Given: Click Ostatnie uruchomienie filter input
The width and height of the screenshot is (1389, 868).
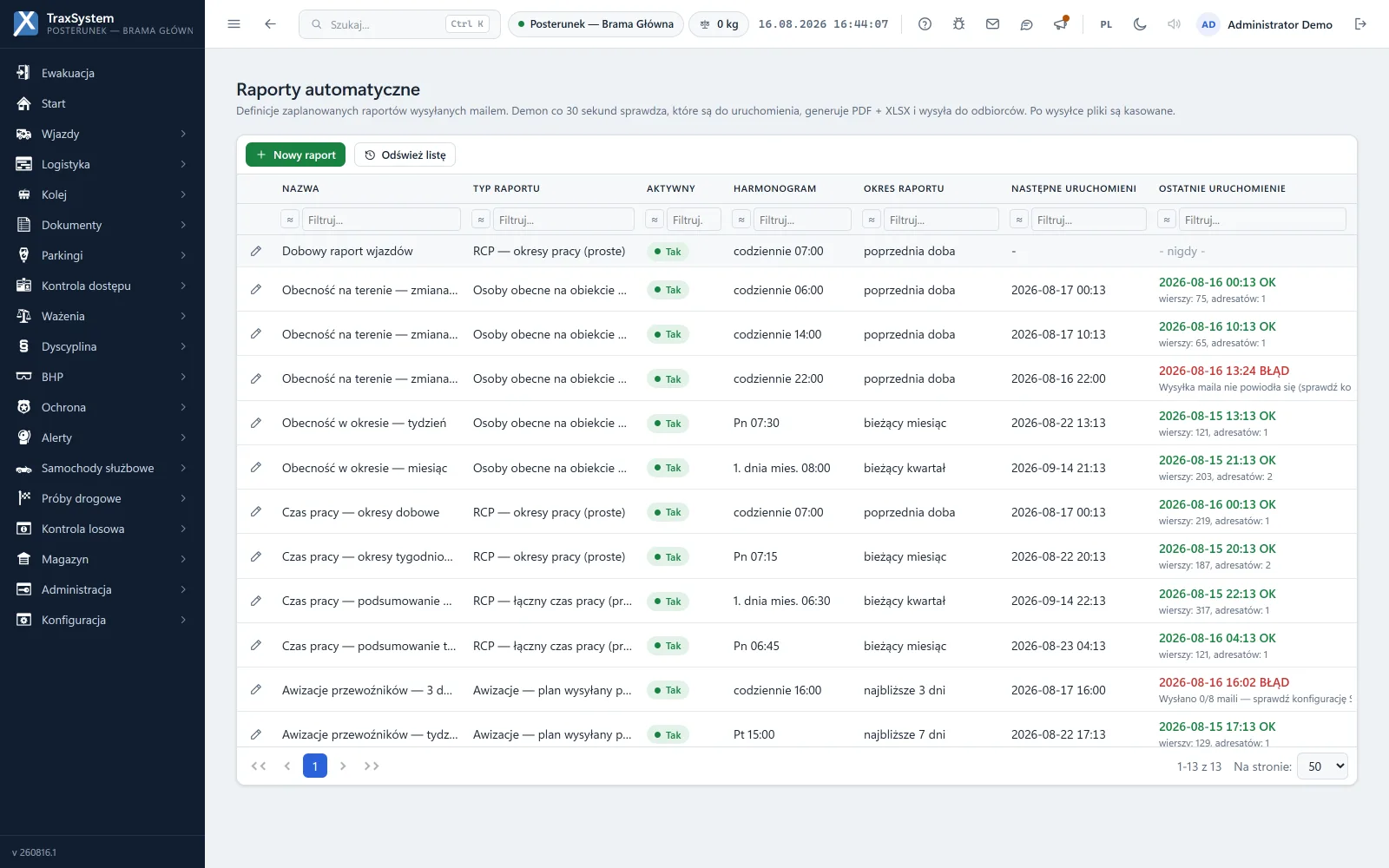Looking at the screenshot, I should (1262, 220).
